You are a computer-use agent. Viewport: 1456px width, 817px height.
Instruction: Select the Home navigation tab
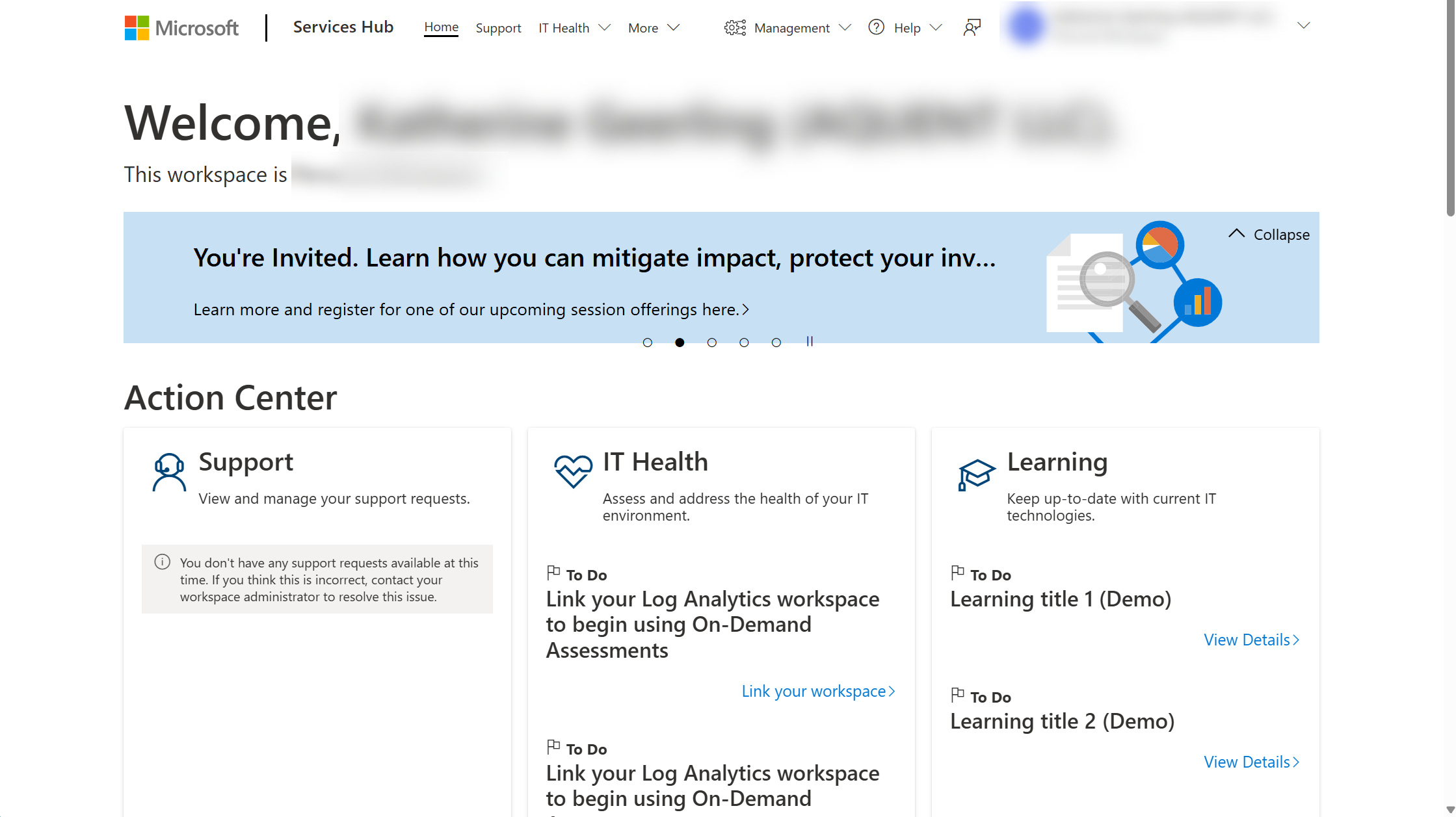click(440, 27)
